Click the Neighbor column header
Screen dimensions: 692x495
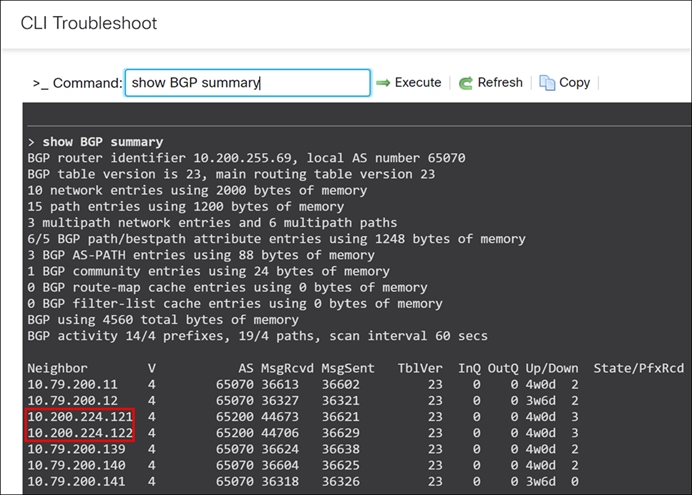(58, 368)
